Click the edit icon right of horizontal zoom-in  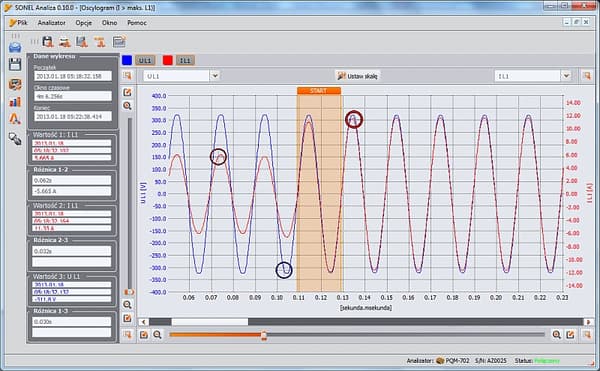tap(570, 335)
